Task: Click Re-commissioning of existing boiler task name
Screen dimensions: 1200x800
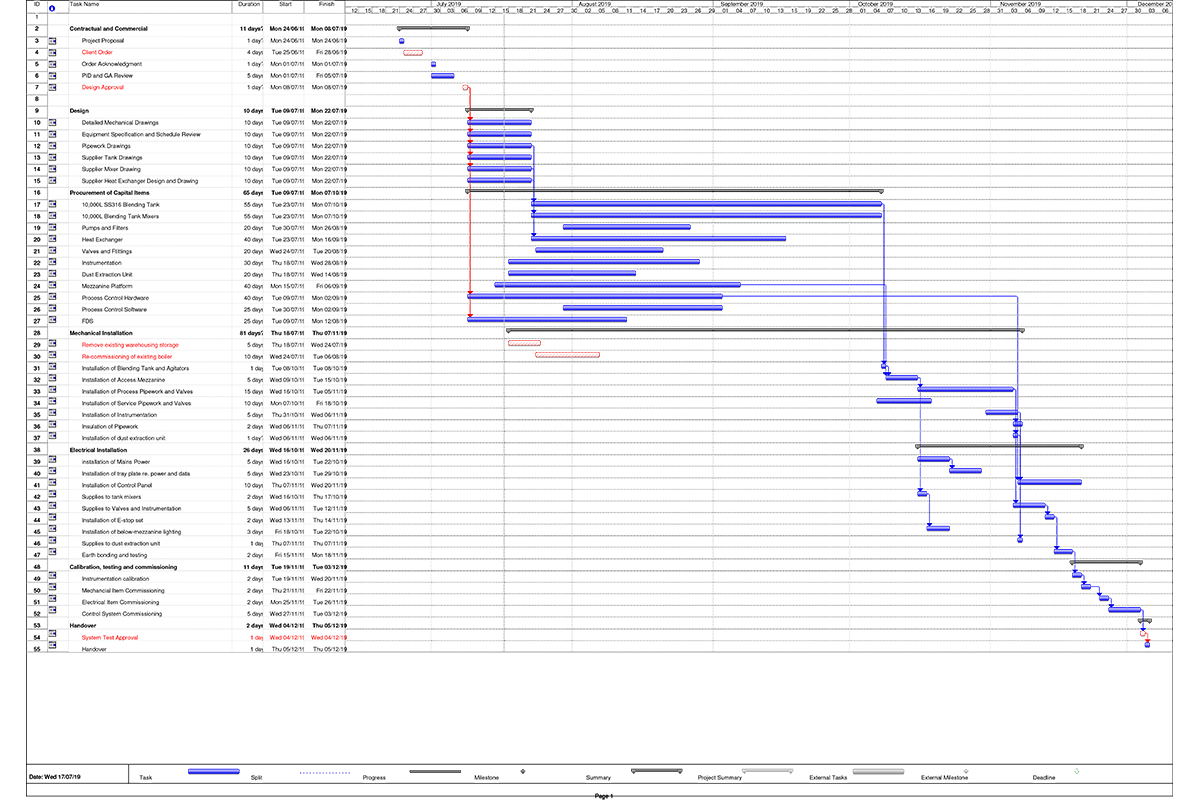Action: click(x=127, y=356)
